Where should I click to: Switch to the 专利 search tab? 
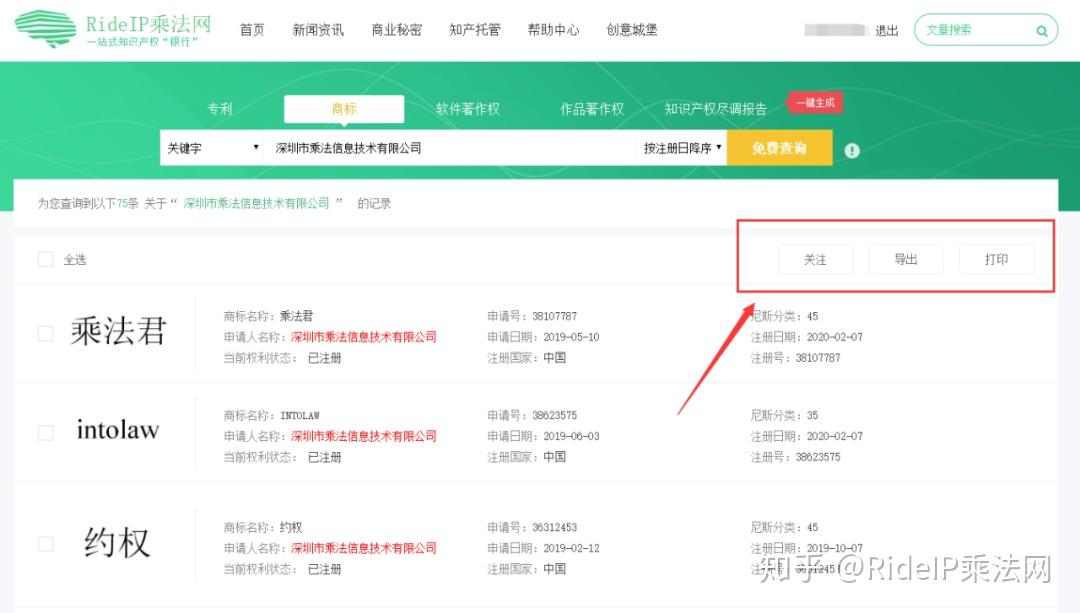coord(220,109)
